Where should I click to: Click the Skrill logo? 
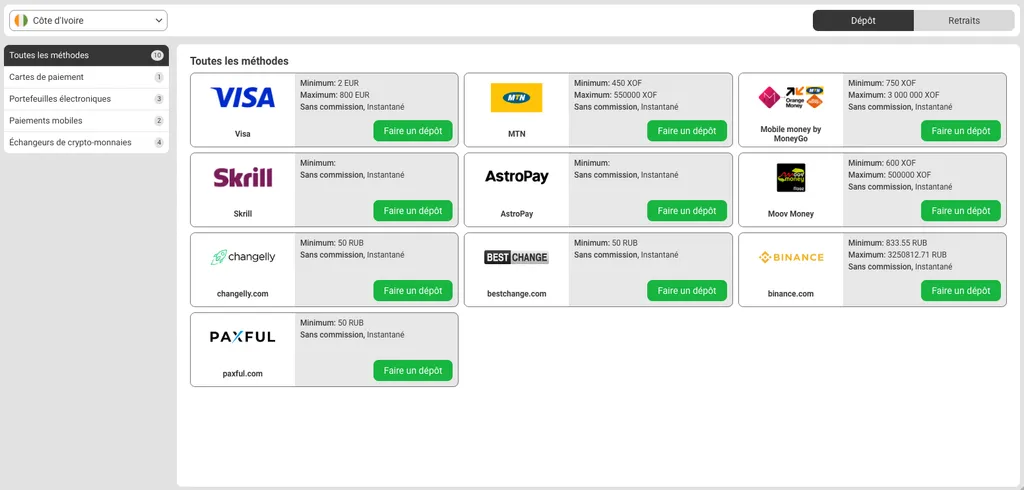(242, 177)
